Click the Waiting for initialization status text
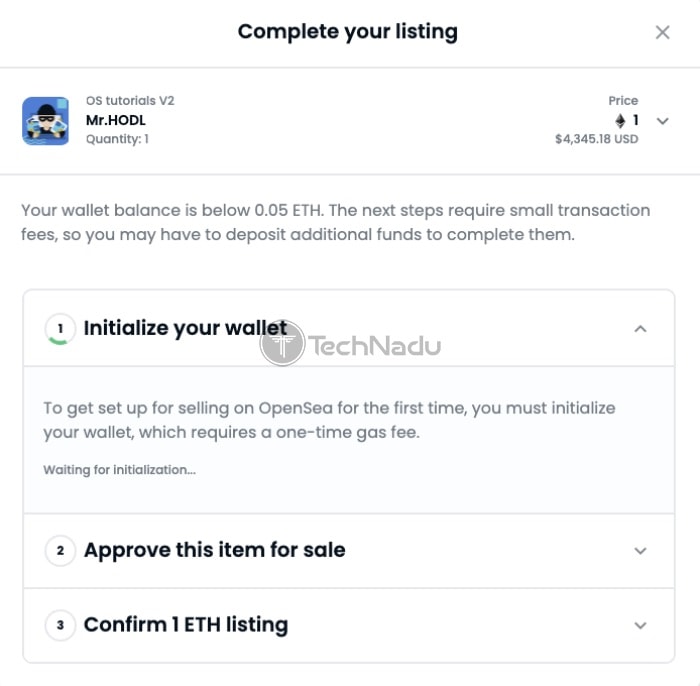This screenshot has width=700, height=686. click(120, 470)
